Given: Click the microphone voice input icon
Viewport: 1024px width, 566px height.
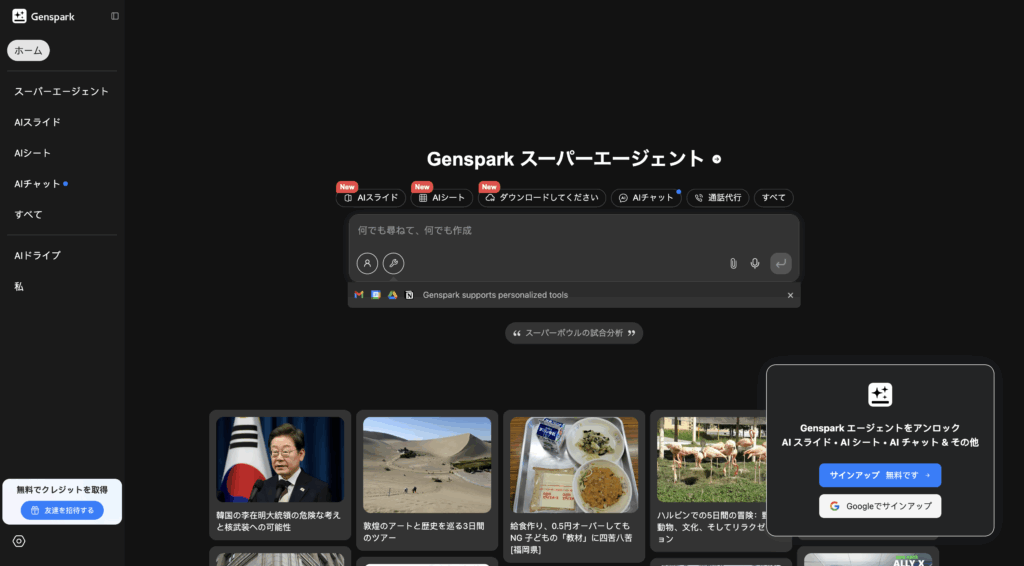Looking at the screenshot, I should 755,263.
